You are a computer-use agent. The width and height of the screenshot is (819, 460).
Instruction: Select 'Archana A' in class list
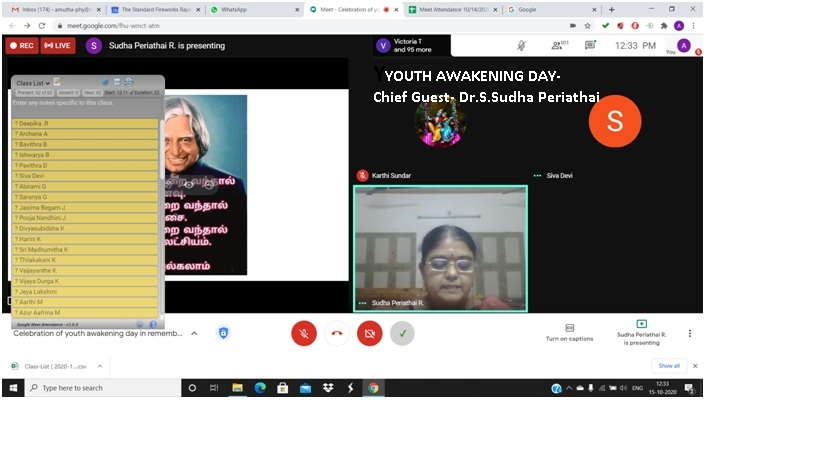(85, 134)
